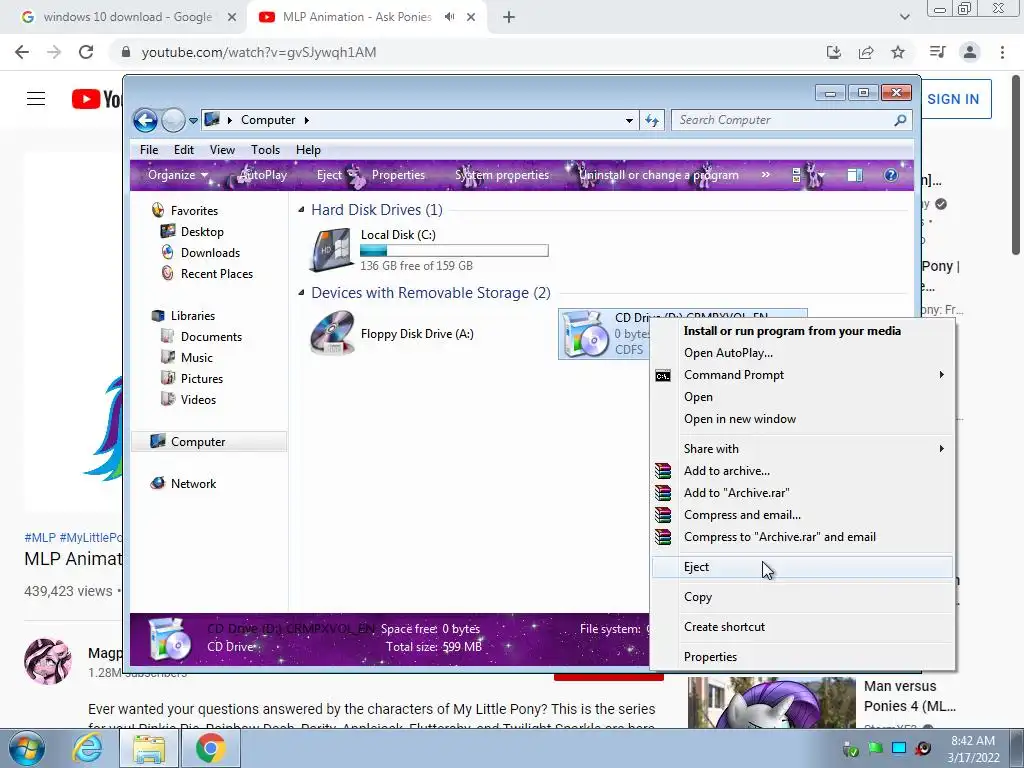Open the Edit menu in Explorer
The height and width of the screenshot is (768, 1024).
tap(184, 150)
